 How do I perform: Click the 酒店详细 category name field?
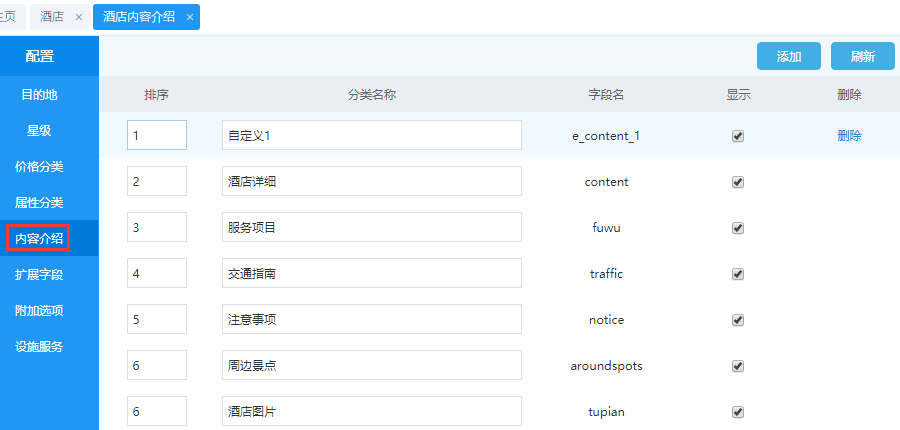click(x=371, y=182)
